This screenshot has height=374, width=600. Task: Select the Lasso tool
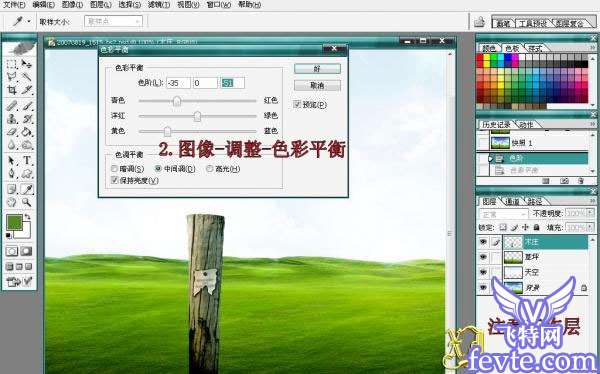[x=12, y=77]
